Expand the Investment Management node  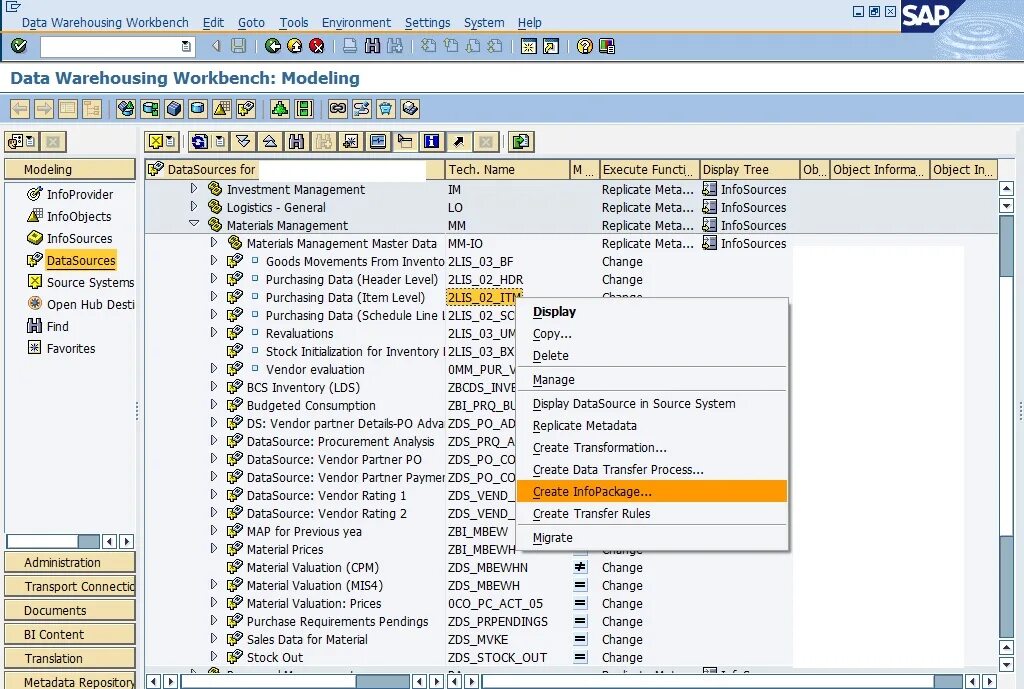tap(193, 189)
